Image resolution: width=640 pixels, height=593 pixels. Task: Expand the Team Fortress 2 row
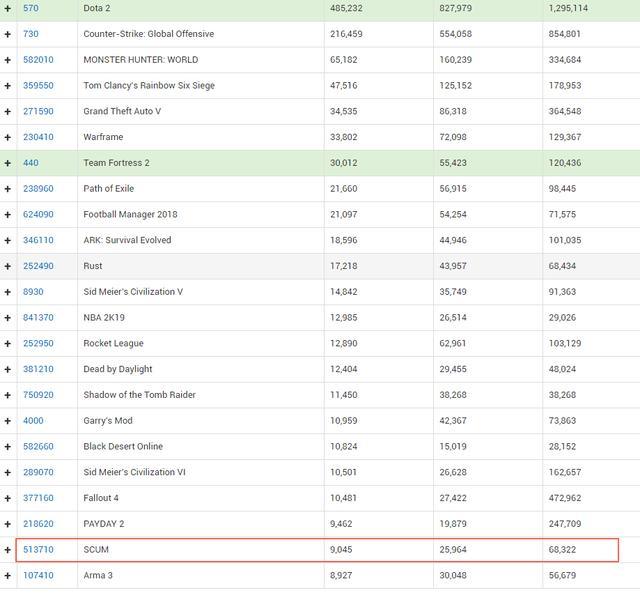7,163
